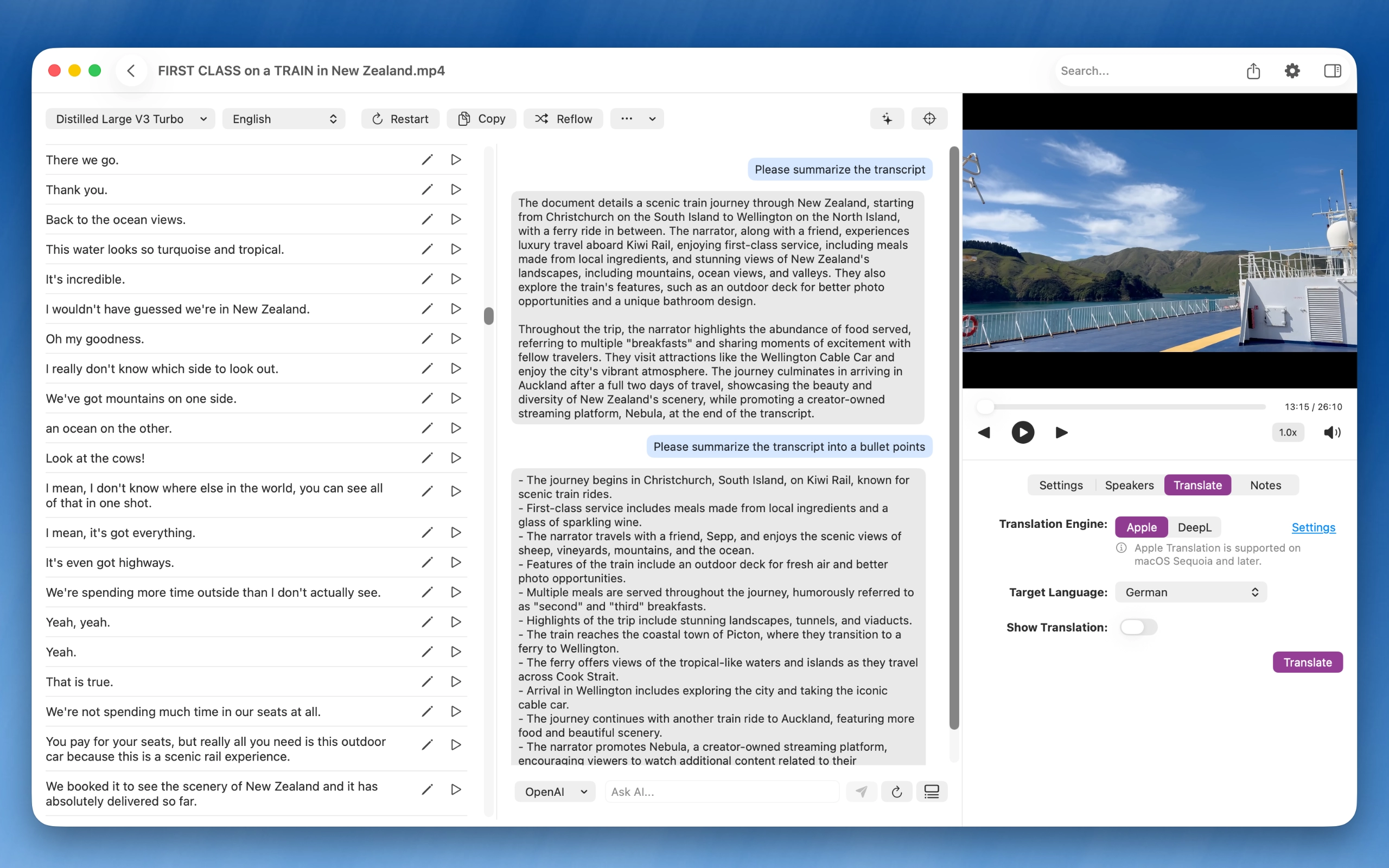
Task: Toggle the right sidebar panel icon
Action: coord(1332,71)
